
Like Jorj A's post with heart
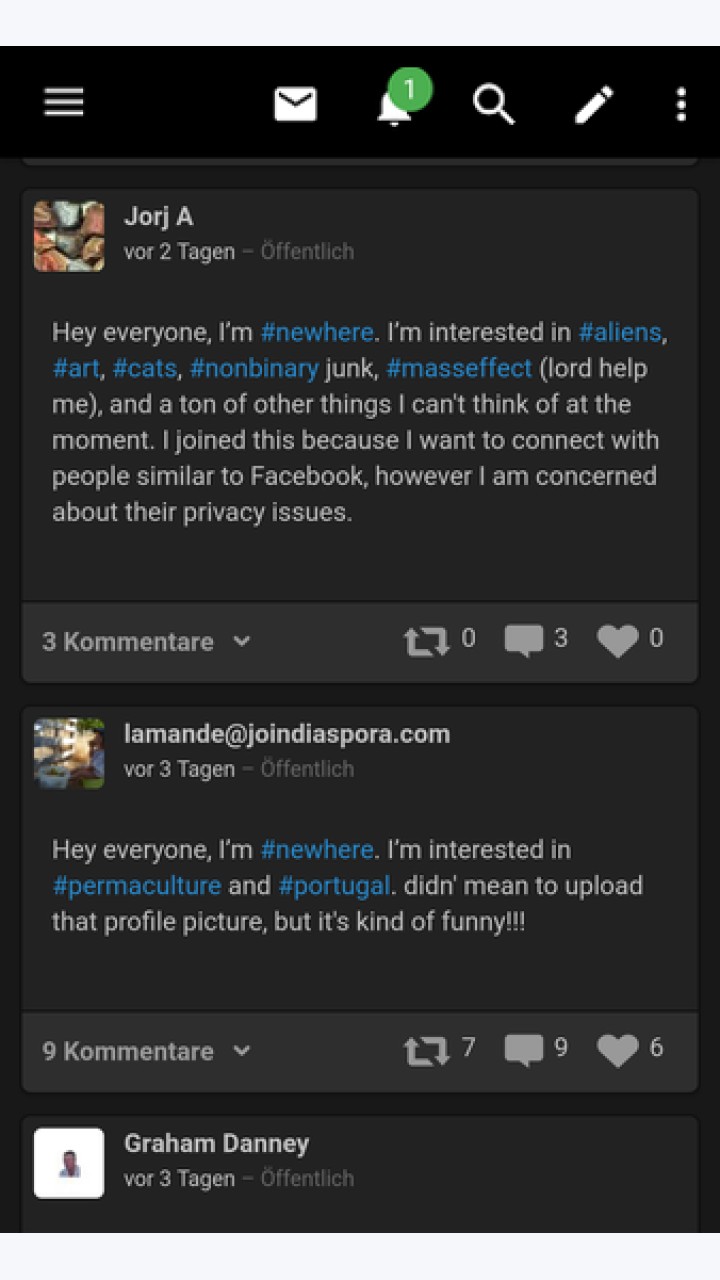pos(617,641)
